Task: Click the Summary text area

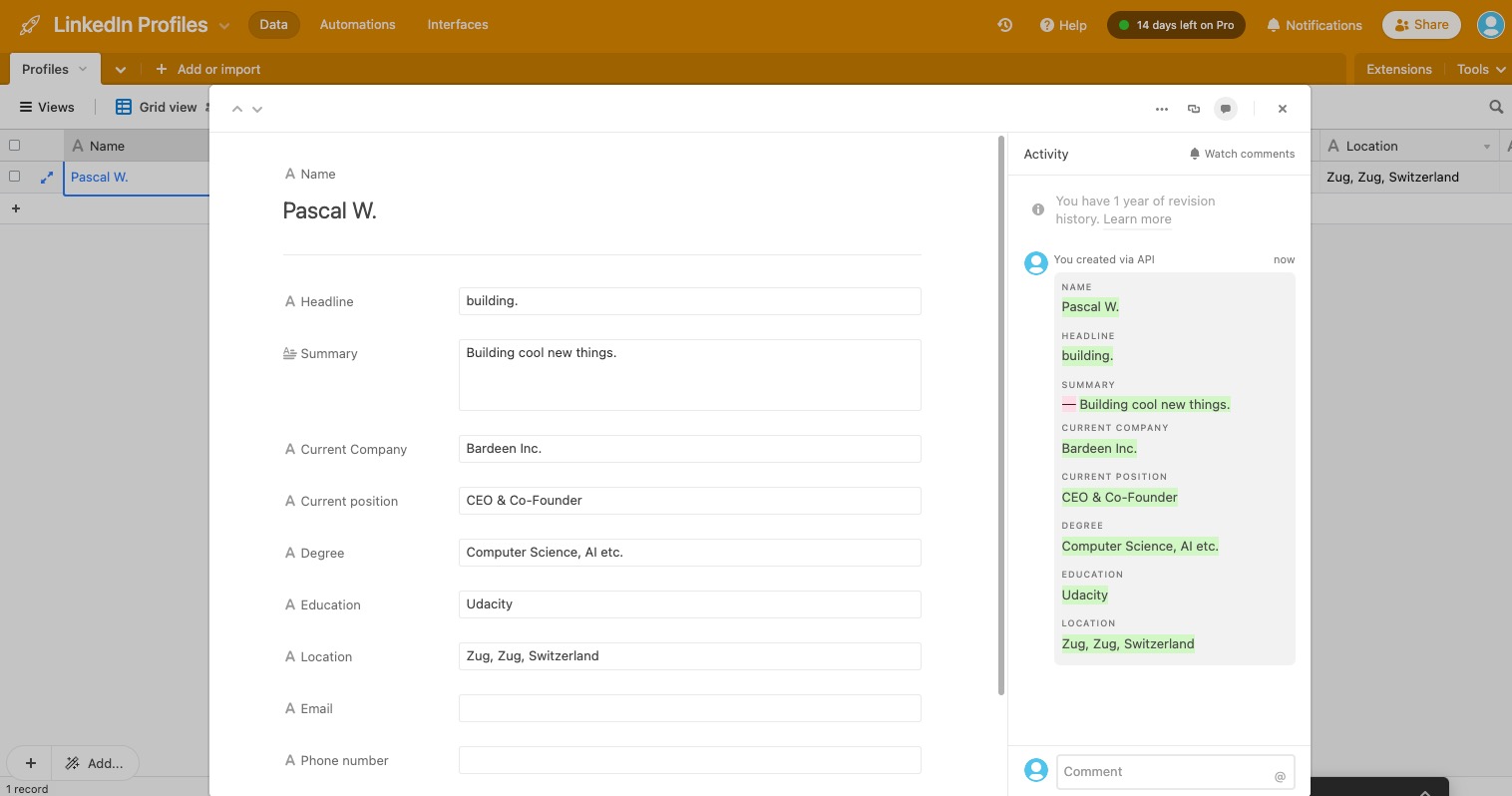Action: click(x=689, y=375)
